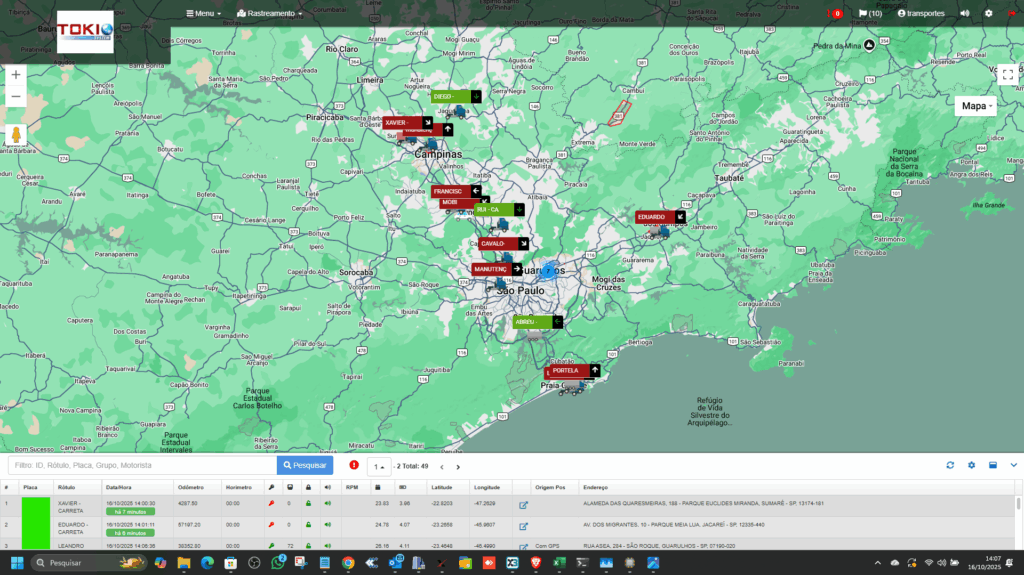Open the Rastreamento menu

tap(269, 14)
